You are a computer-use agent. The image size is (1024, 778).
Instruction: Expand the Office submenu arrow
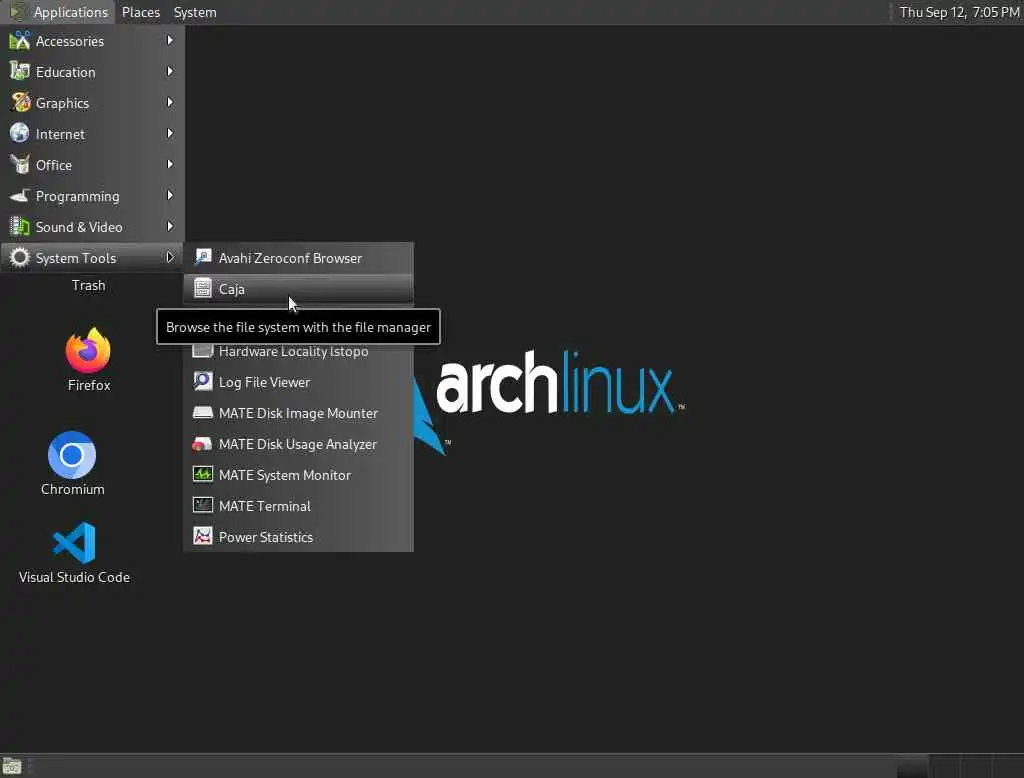[x=170, y=165]
